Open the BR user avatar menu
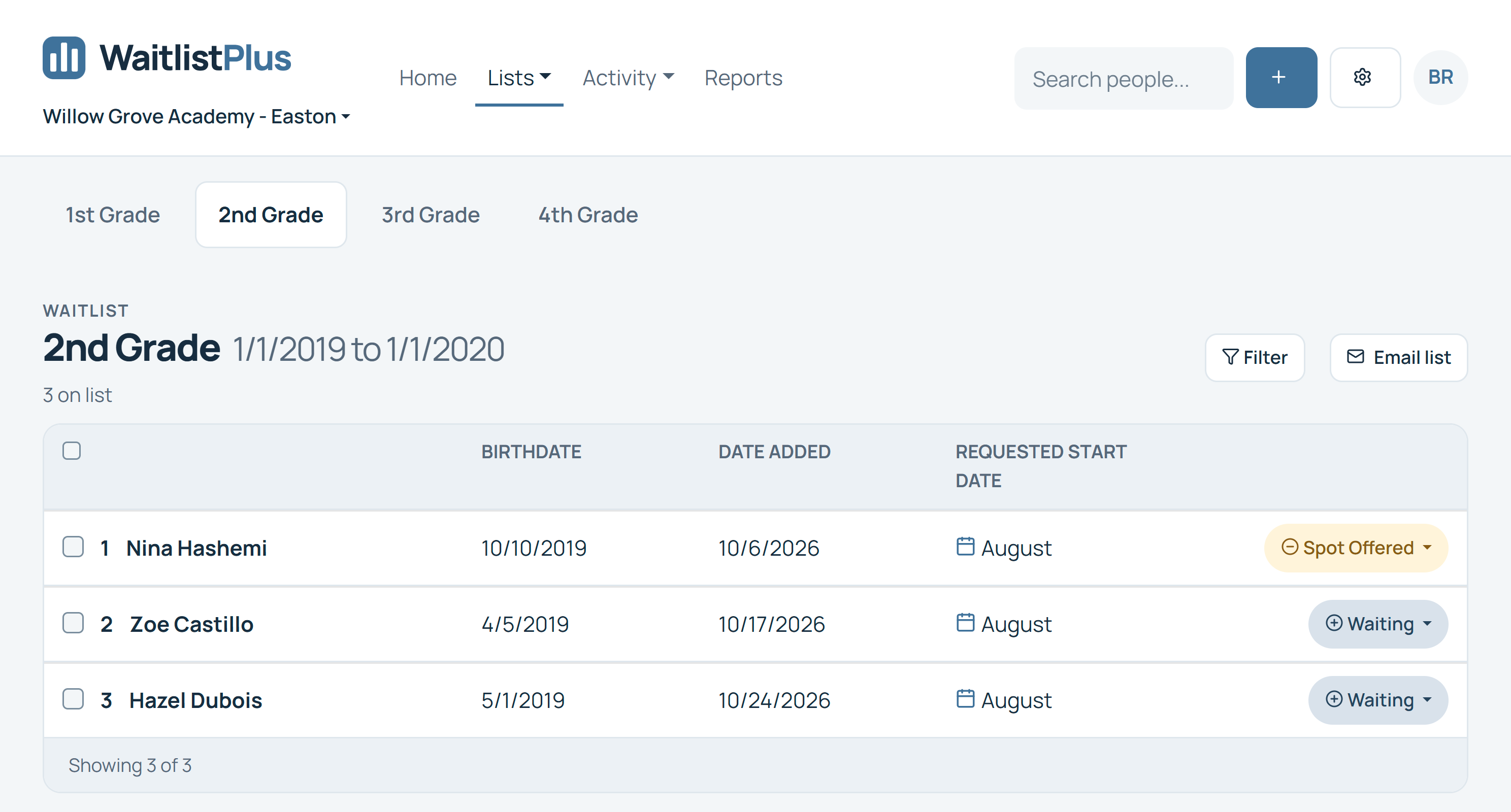The height and width of the screenshot is (812, 1511). click(1440, 77)
